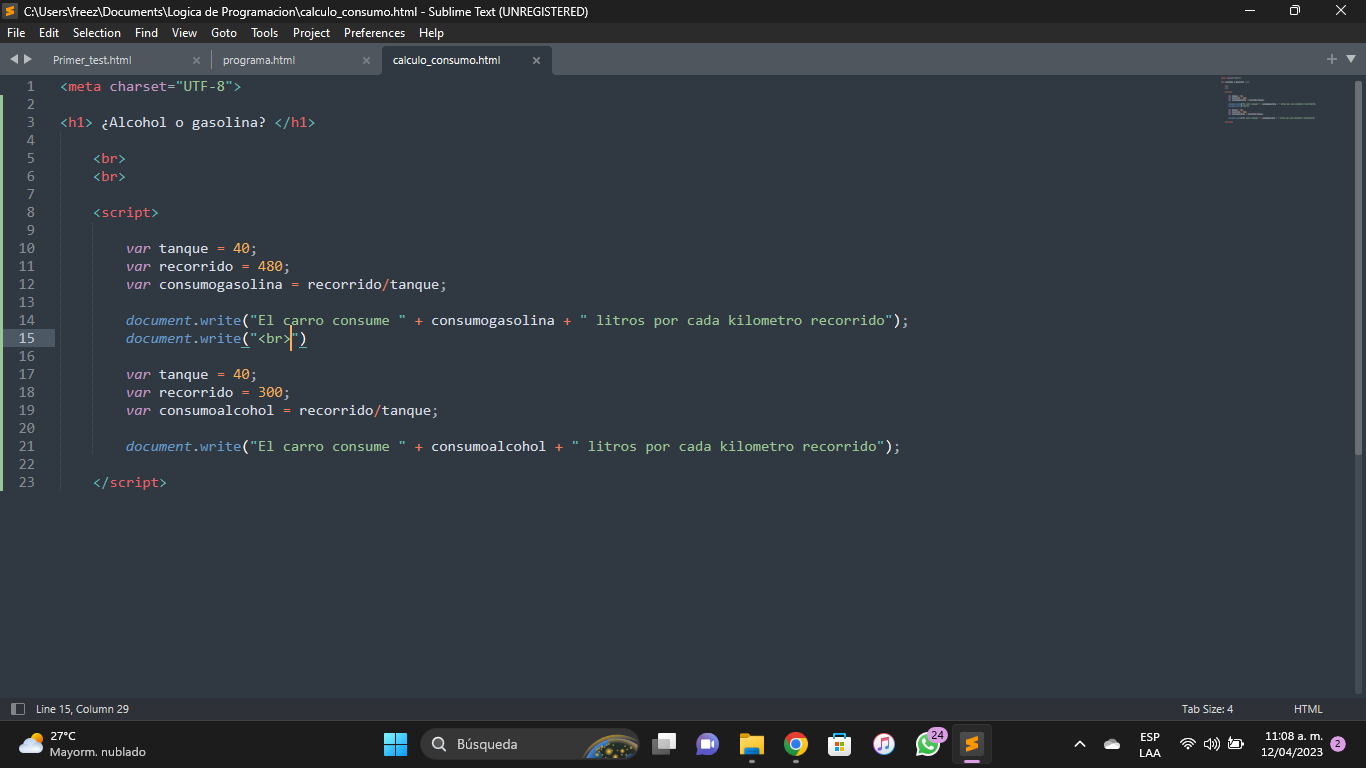
Task: Open Wi-Fi network tray icon
Action: [x=1188, y=744]
